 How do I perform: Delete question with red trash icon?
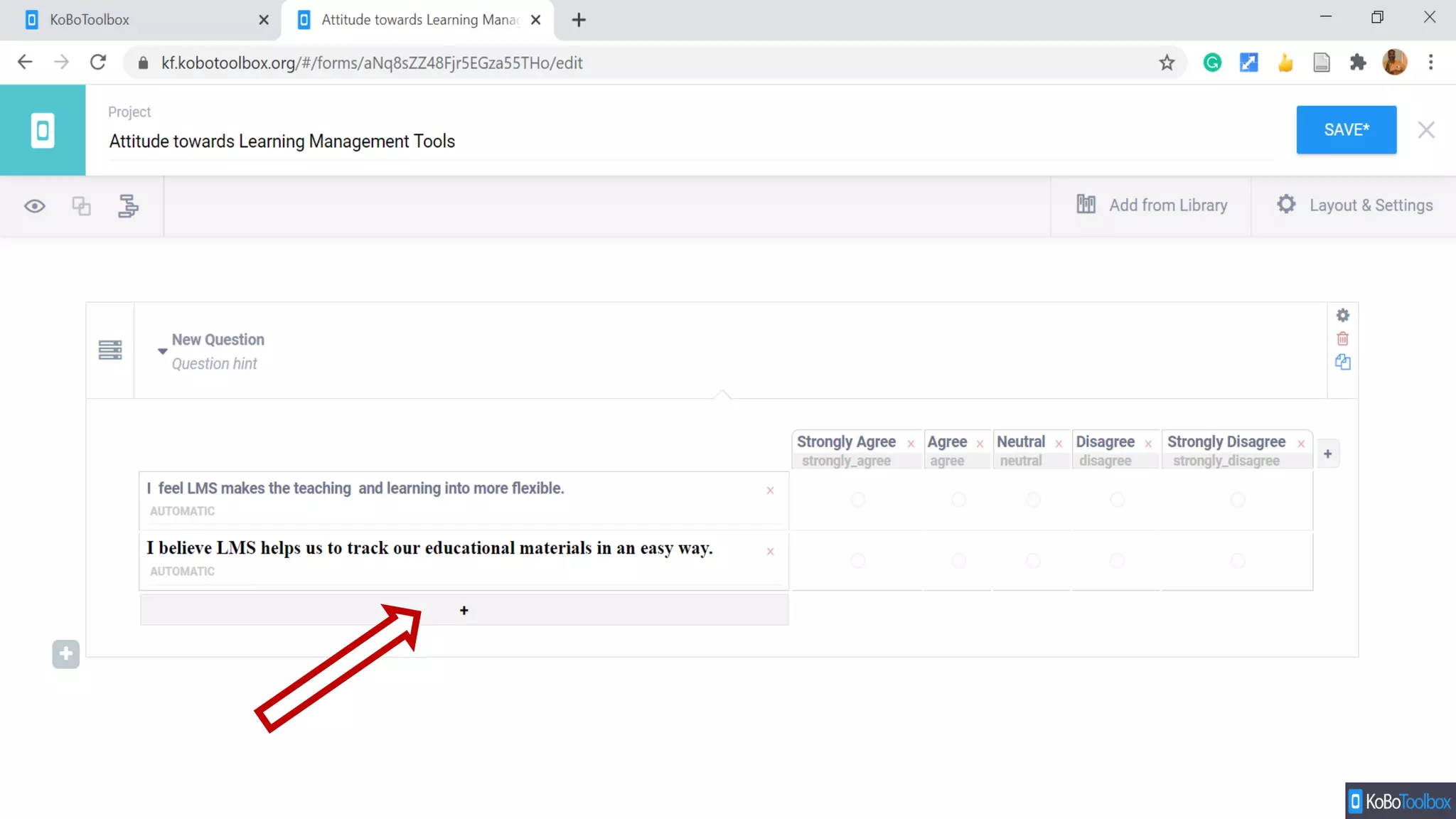[1342, 338]
